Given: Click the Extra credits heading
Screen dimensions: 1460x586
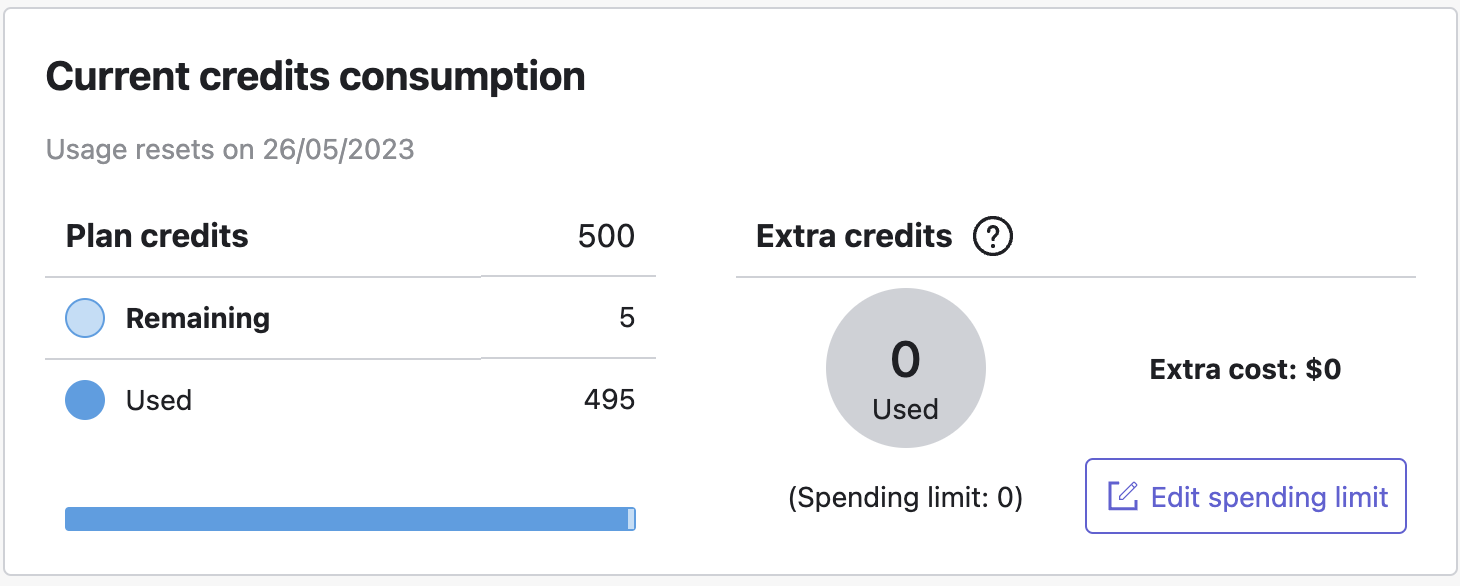Looking at the screenshot, I should click(854, 236).
